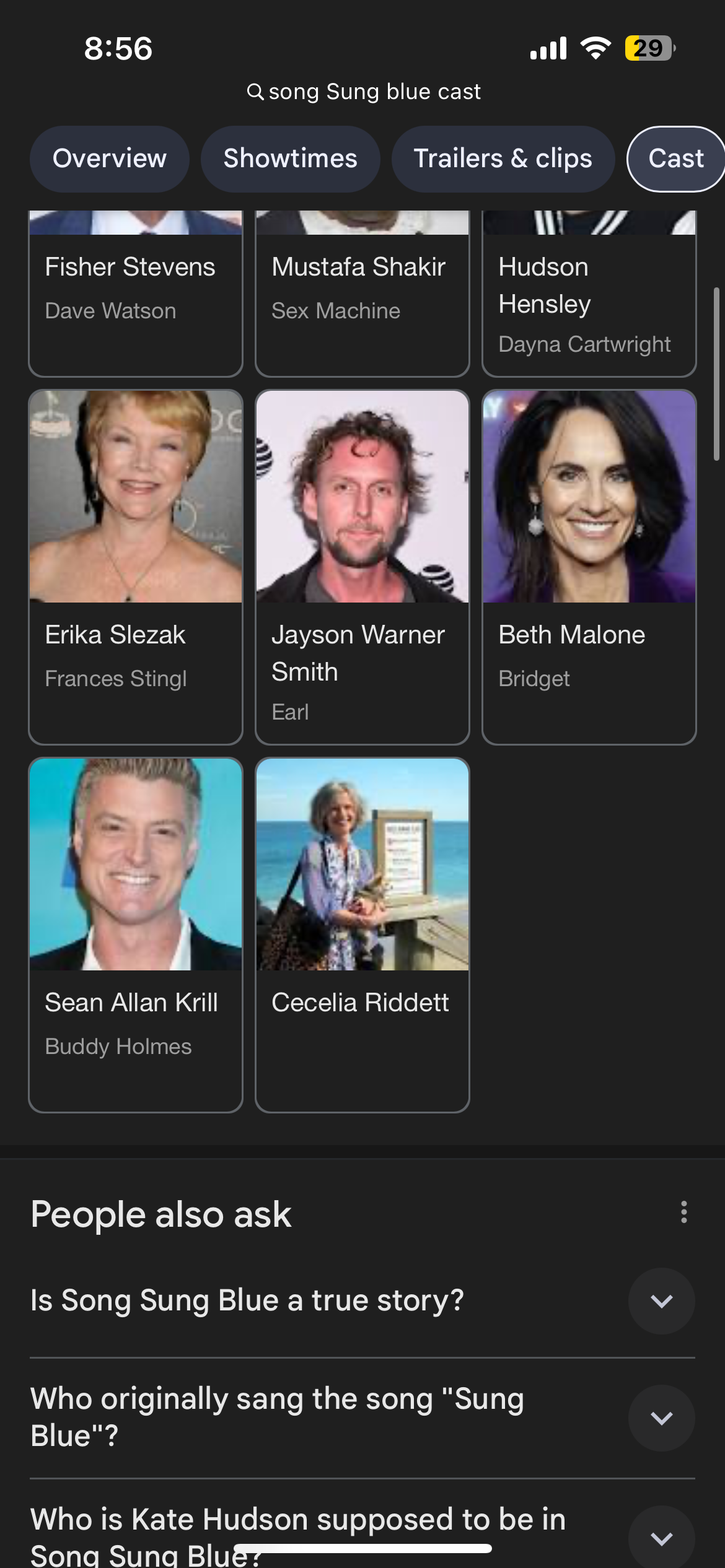The image size is (725, 1568).
Task: Open the Fisher Stevens cast card
Action: coord(136,293)
